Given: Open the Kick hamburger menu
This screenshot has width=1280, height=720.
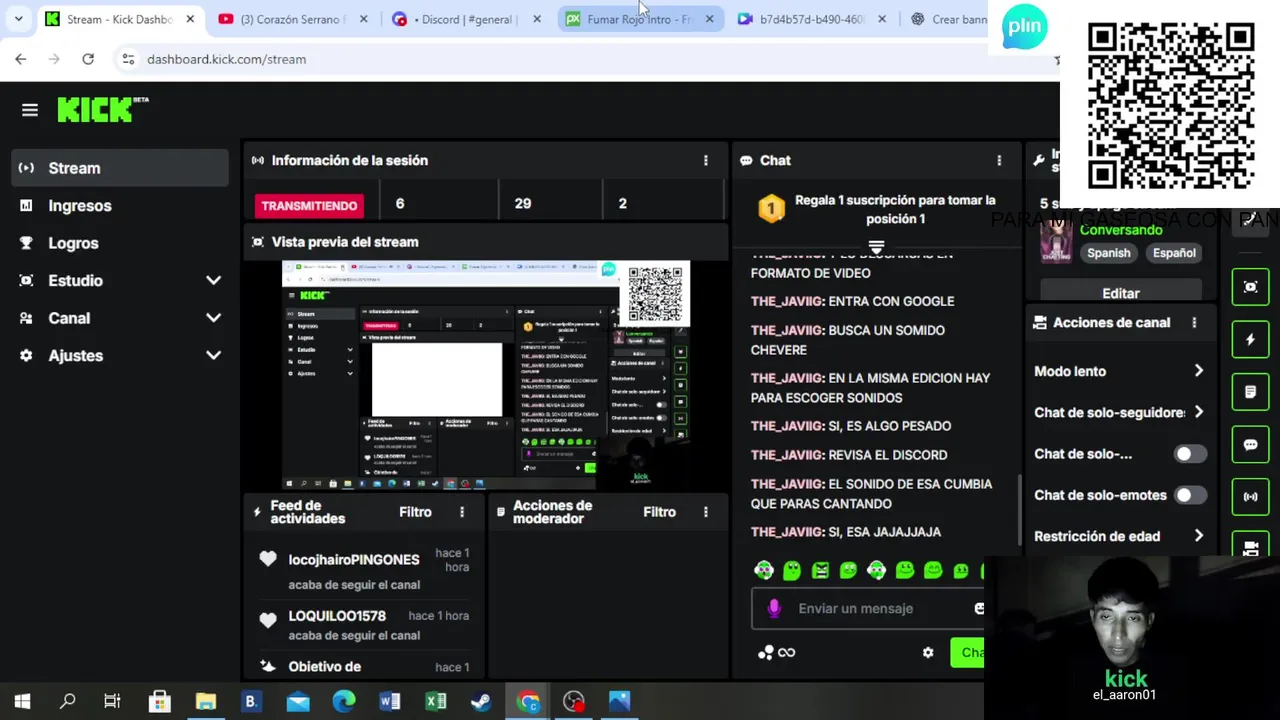Looking at the screenshot, I should coord(30,110).
